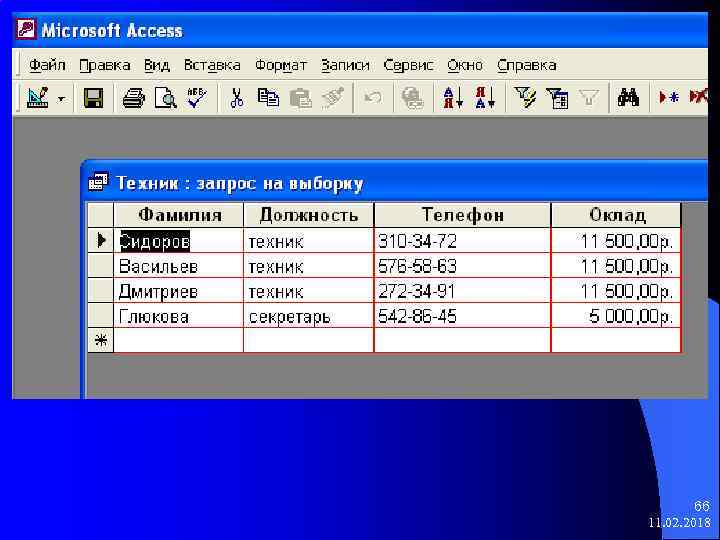Select the Оклад column header
The width and height of the screenshot is (720, 540).
point(616,215)
